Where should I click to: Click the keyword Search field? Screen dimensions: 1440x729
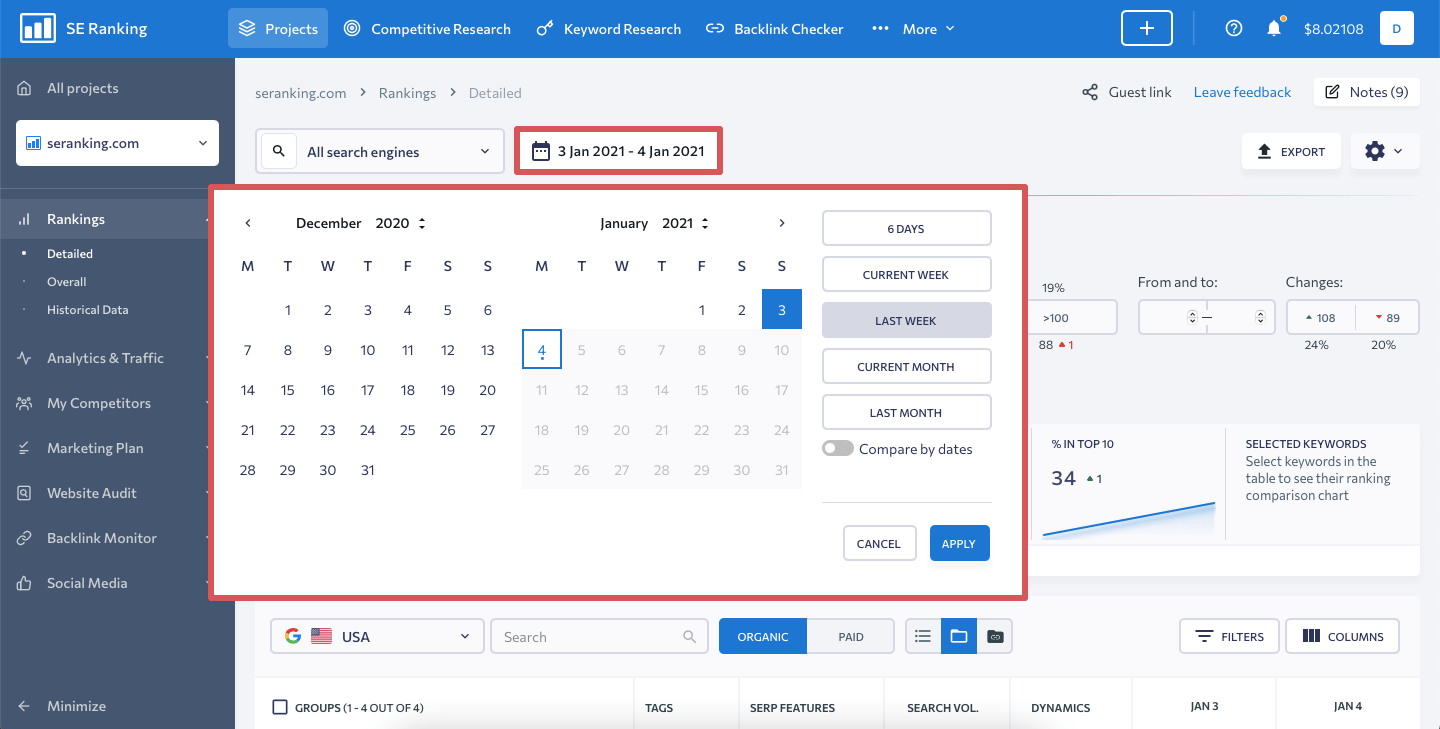600,636
